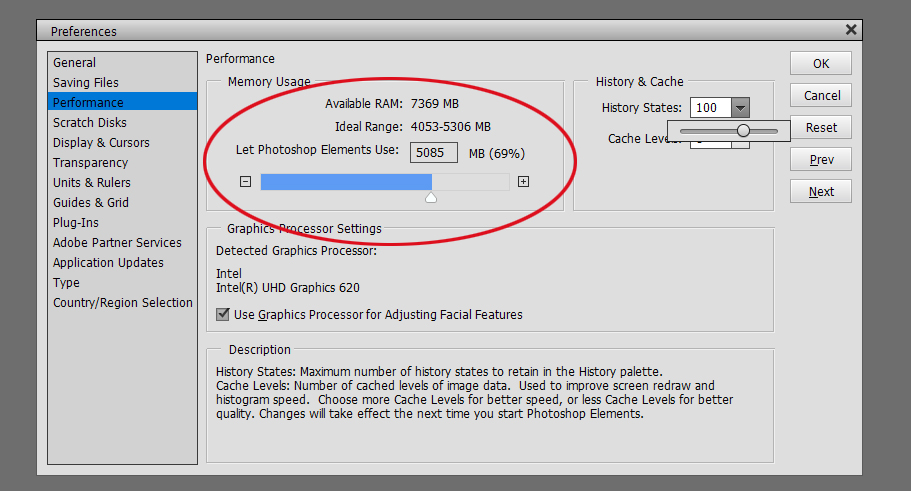911x491 pixels.
Task: Open Adobe Partner Services preferences
Action: [123, 243]
